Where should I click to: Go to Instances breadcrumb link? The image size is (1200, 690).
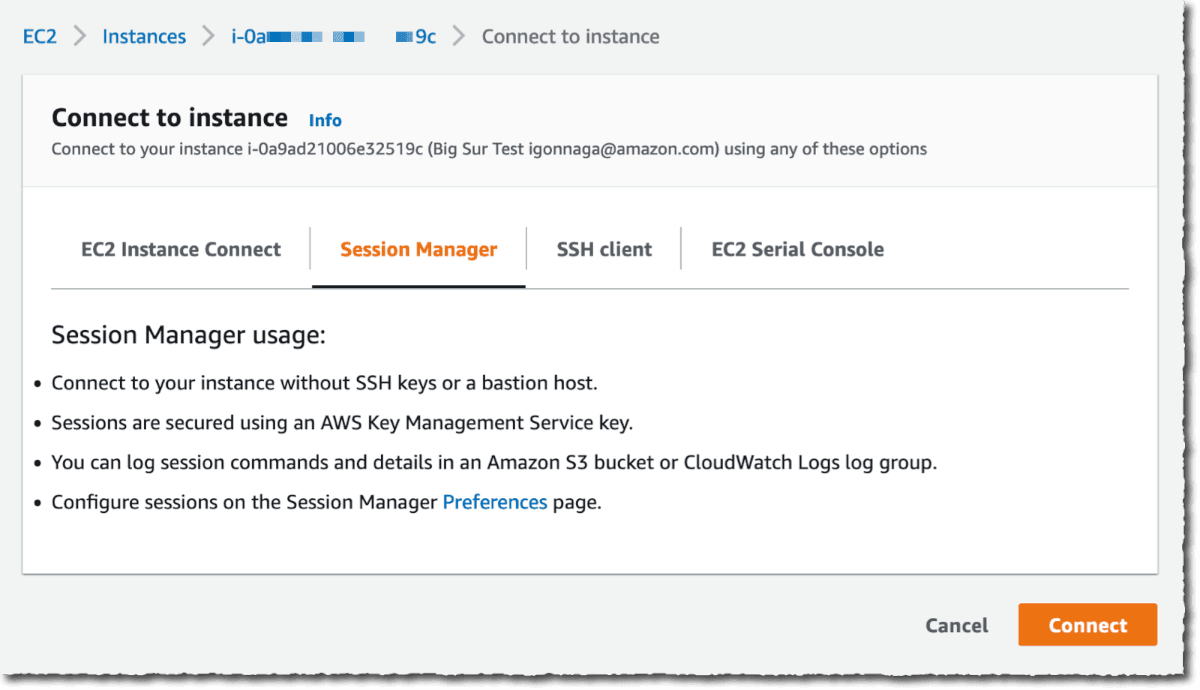(144, 37)
